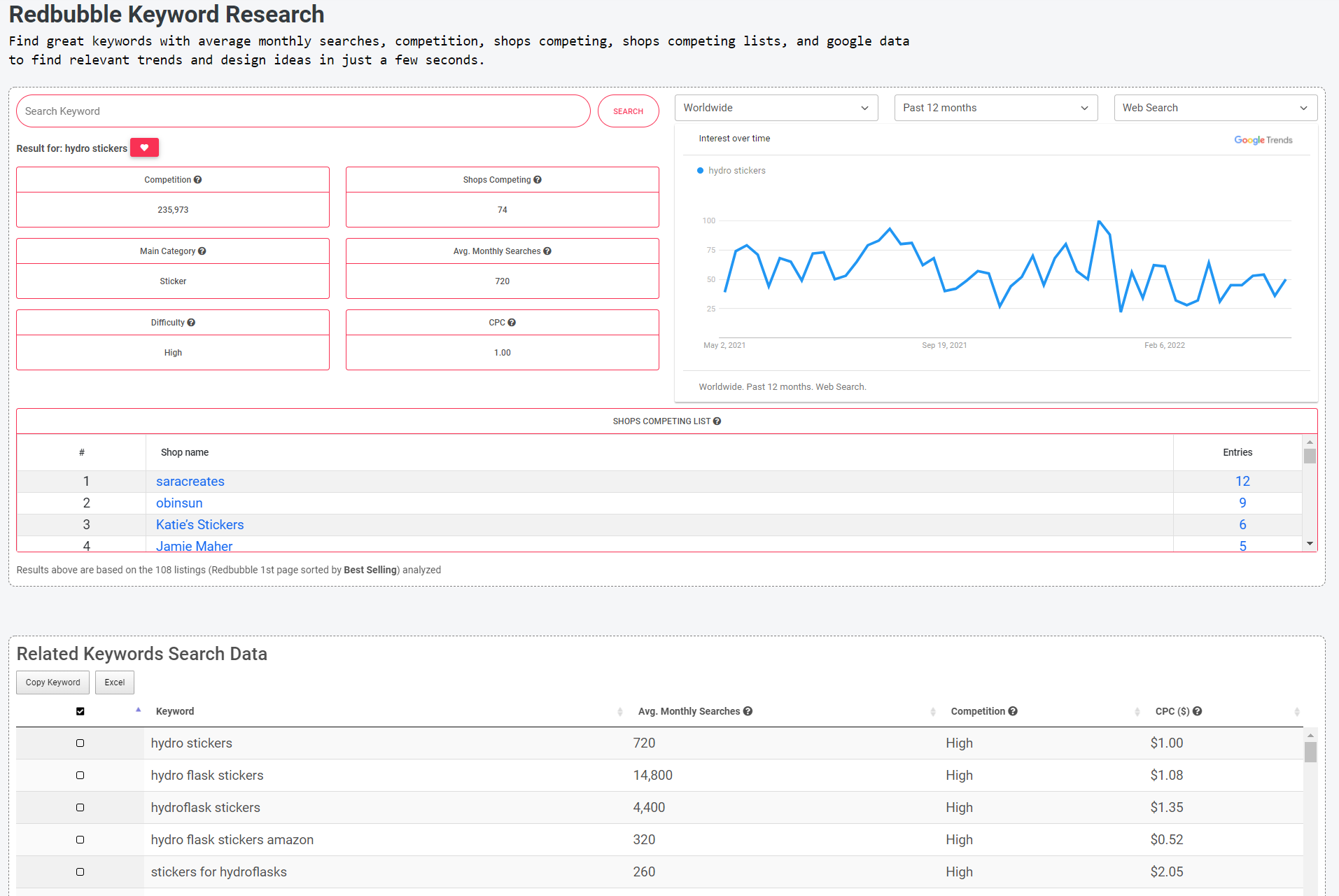1339x896 pixels.
Task: Click the stickers for hydroflasks keyword cell
Action: (219, 872)
